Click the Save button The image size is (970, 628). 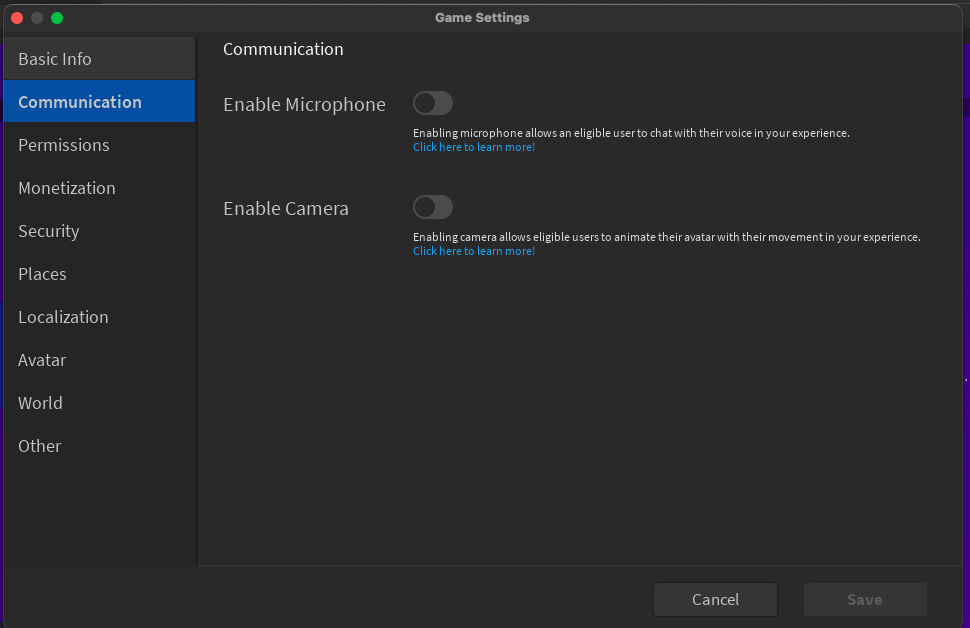point(864,599)
